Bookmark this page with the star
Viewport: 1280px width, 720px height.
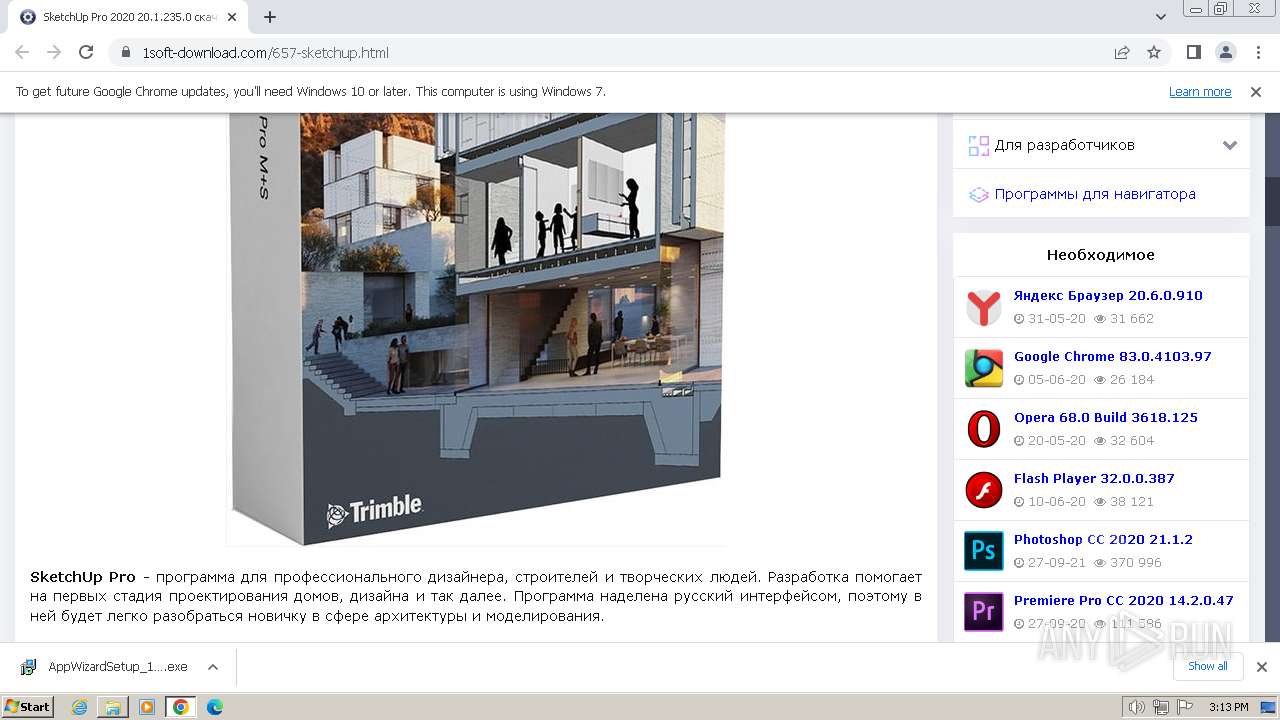coord(1154,52)
